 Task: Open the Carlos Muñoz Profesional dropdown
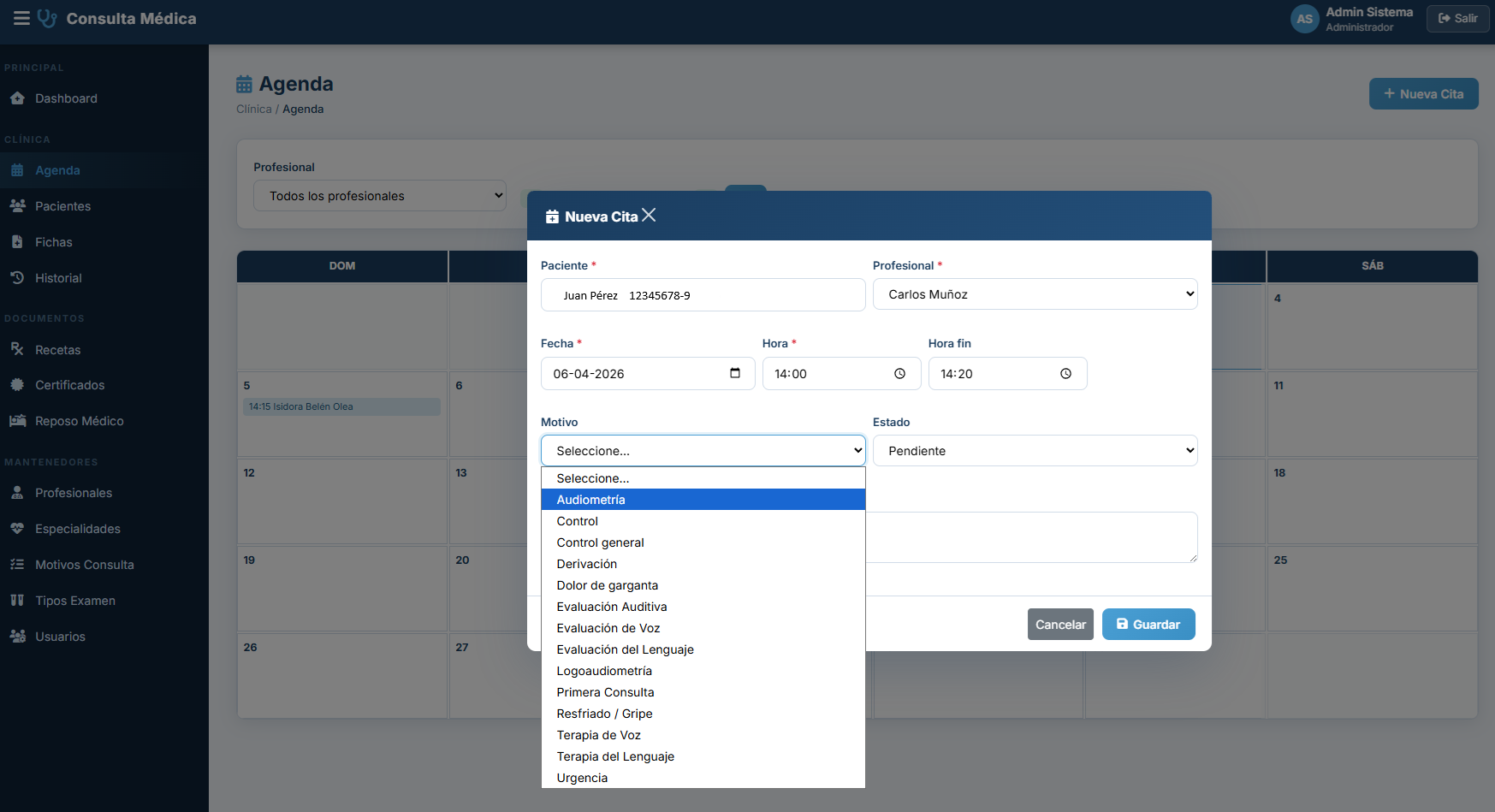(1035, 294)
